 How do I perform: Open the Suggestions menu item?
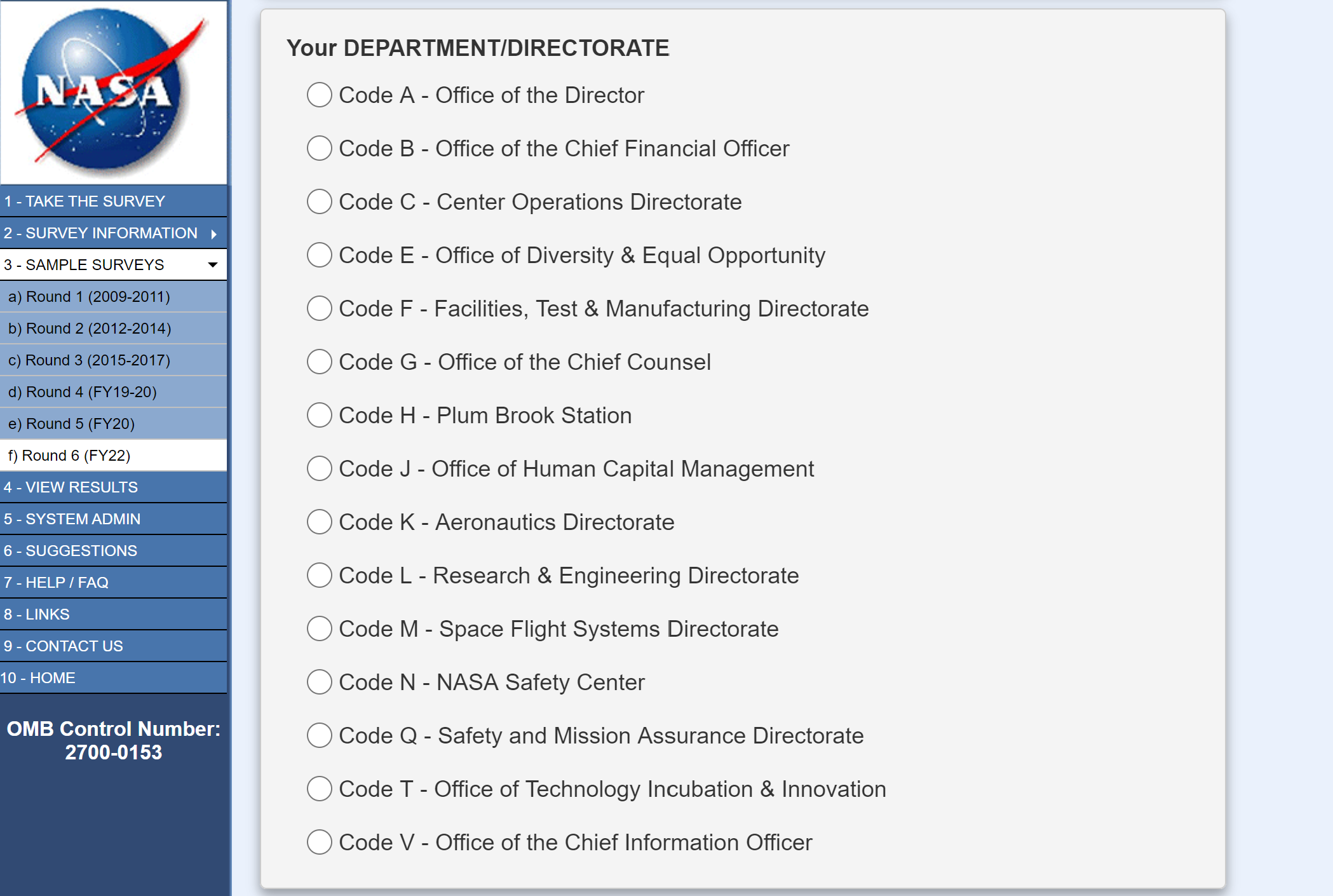click(71, 551)
